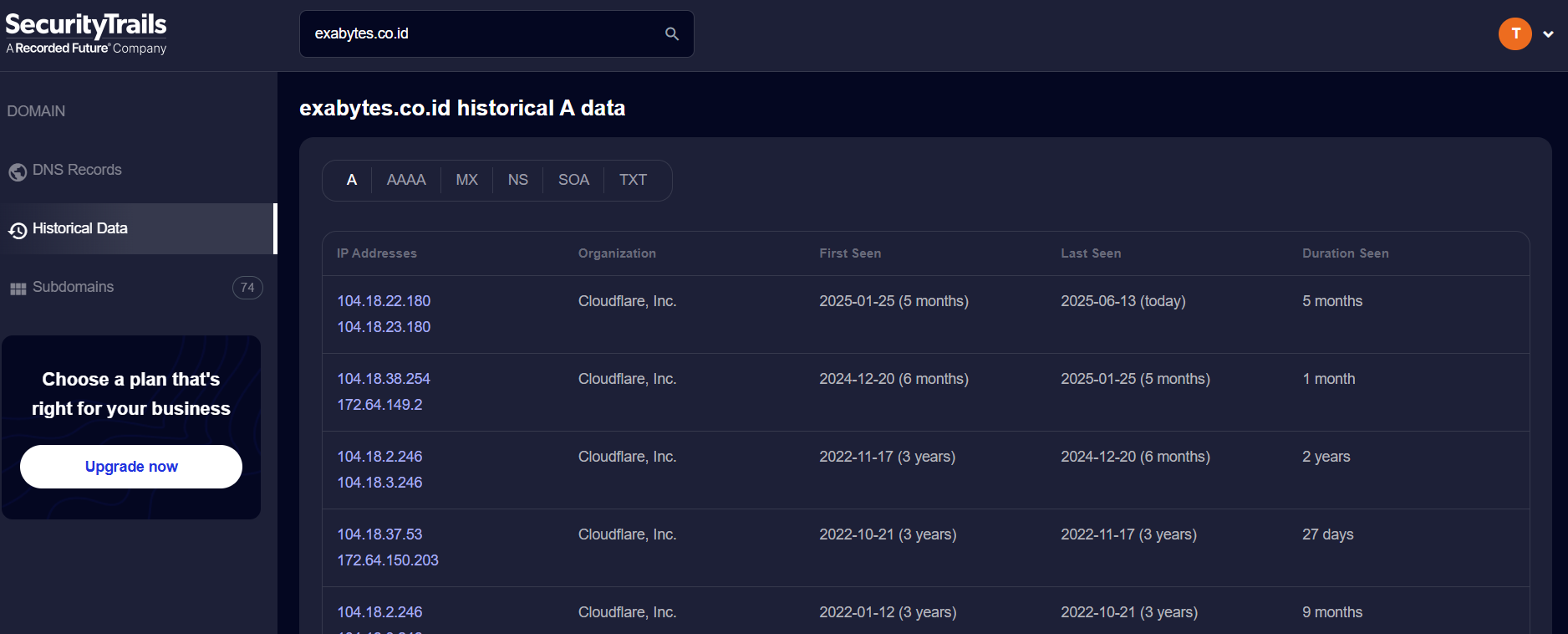Click the 74 subdomains count badge
Viewport: 1568px width, 634px height.
[x=247, y=288]
